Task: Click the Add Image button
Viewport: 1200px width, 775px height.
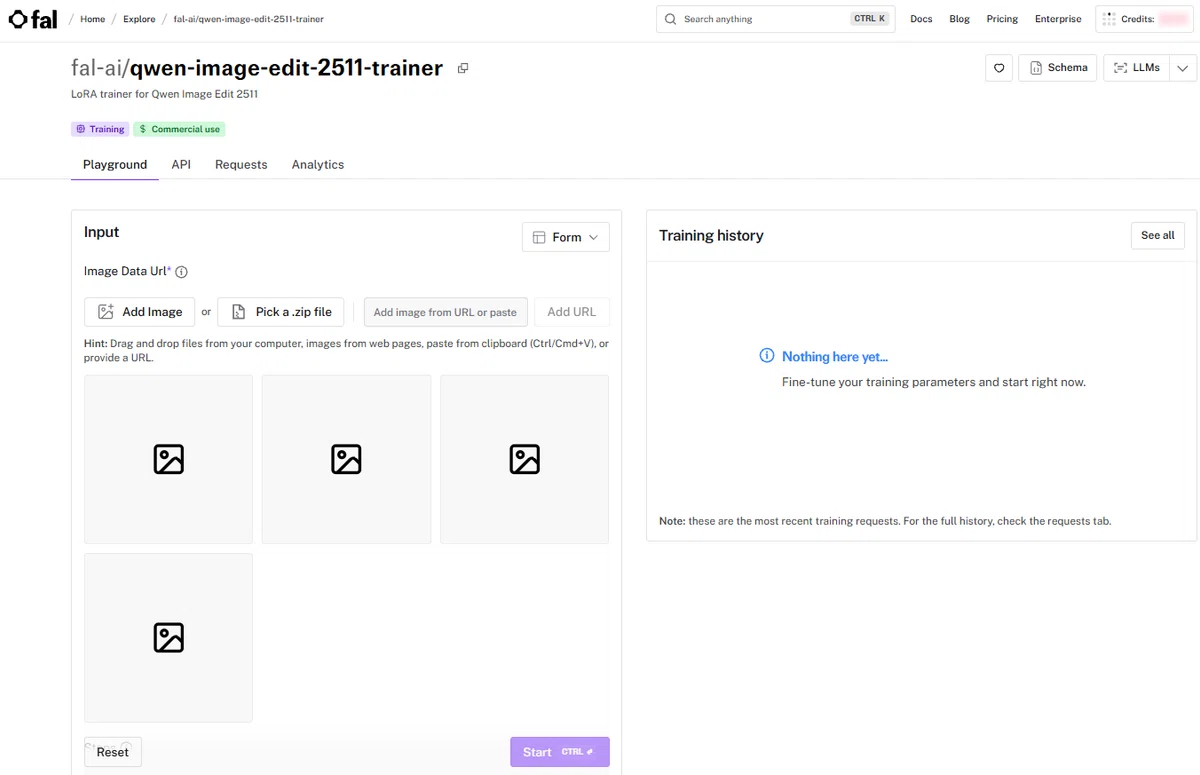Action: (x=139, y=312)
